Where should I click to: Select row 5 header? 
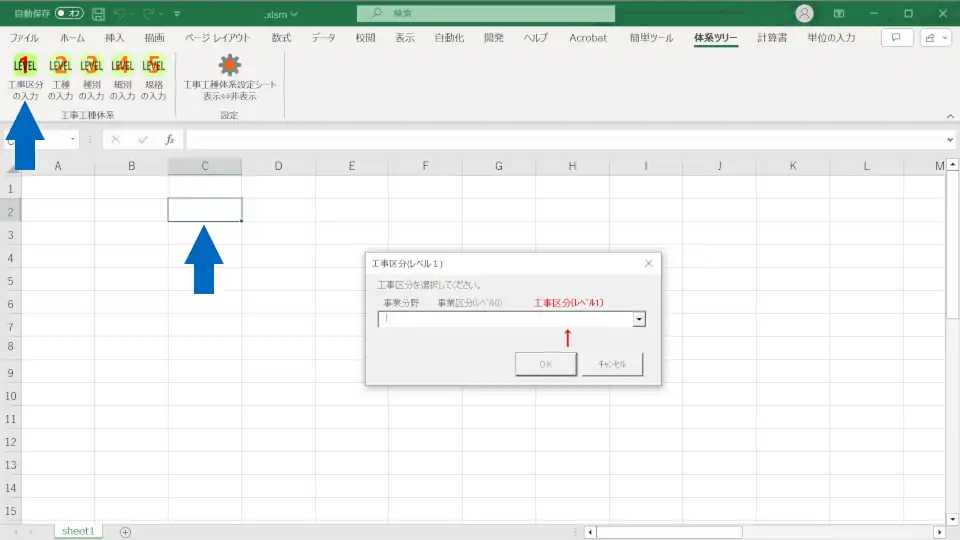pyautogui.click(x=10, y=281)
